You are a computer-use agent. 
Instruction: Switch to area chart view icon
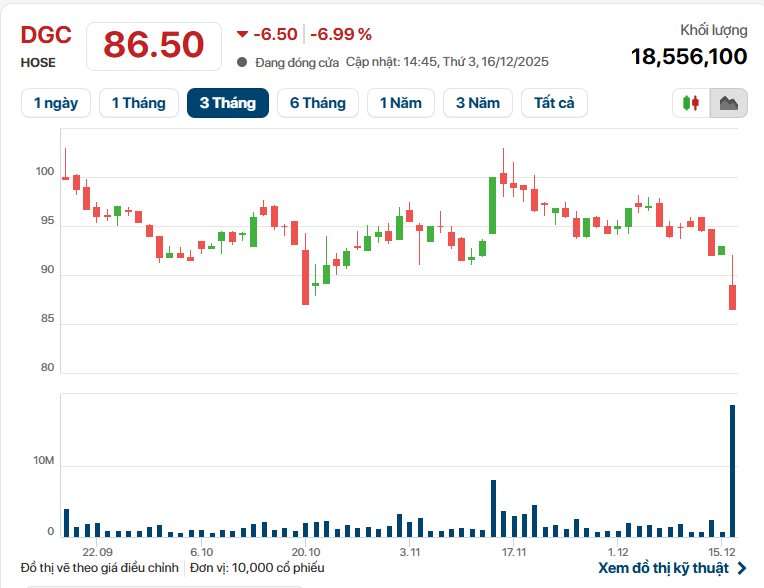pyautogui.click(x=728, y=103)
